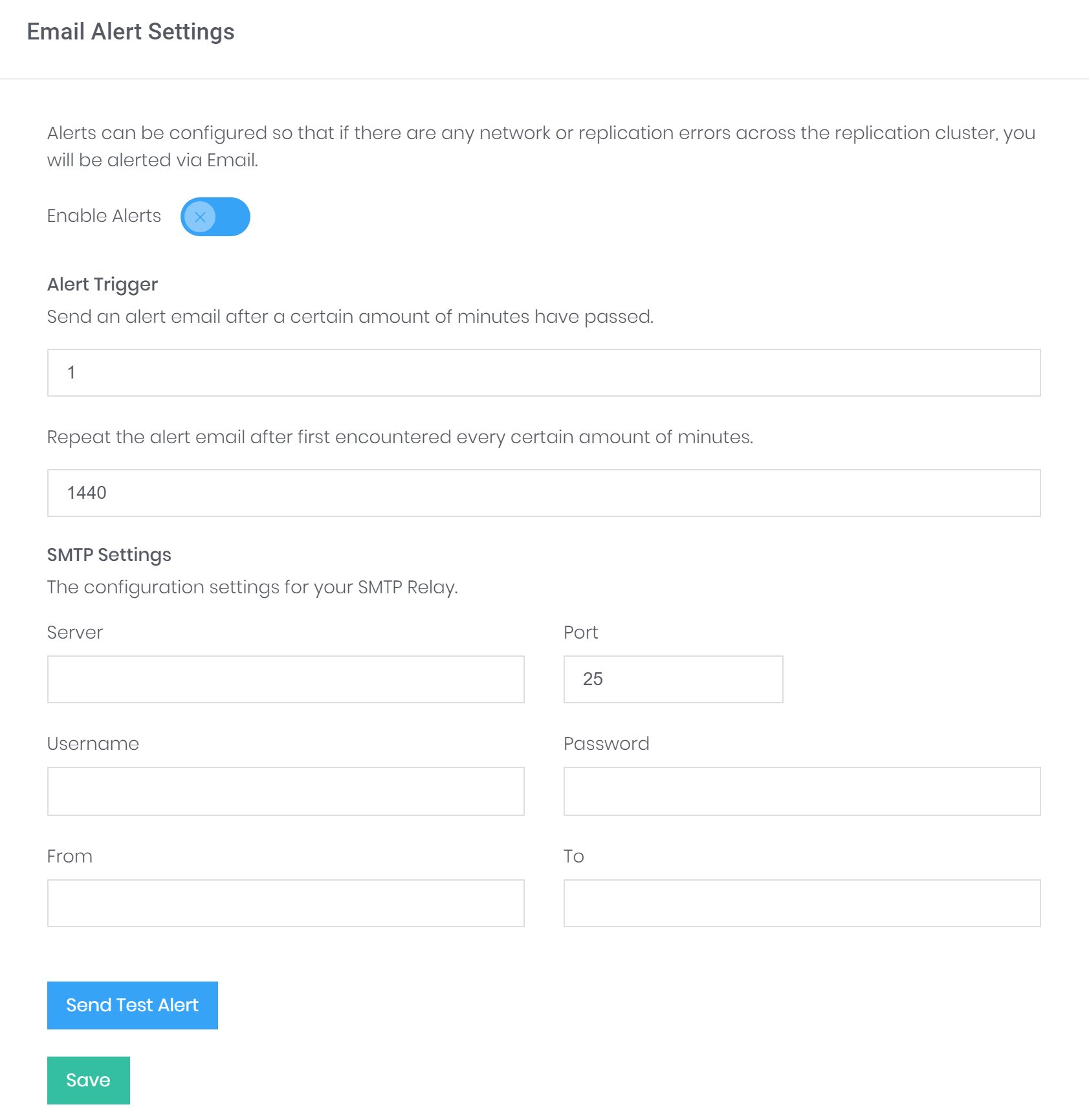Focus the Password input field
Viewport: 1089px width, 1120px height.
pos(802,791)
